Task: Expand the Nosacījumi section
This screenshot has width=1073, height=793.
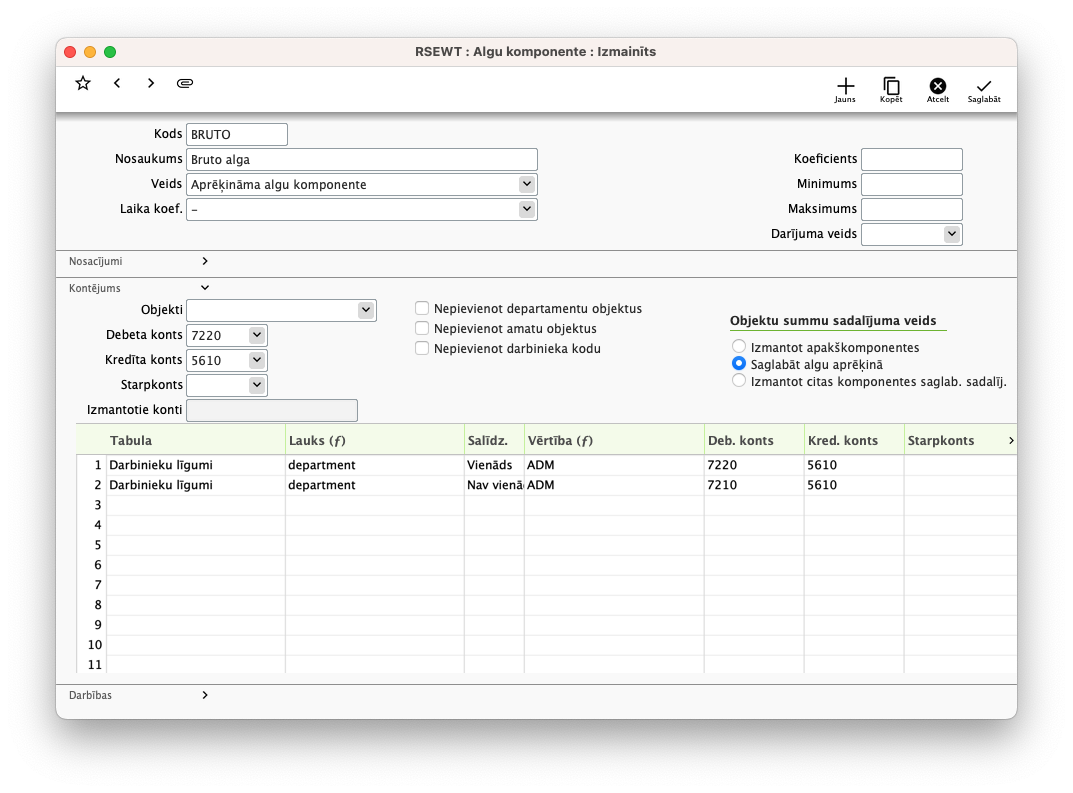Action: click(205, 261)
